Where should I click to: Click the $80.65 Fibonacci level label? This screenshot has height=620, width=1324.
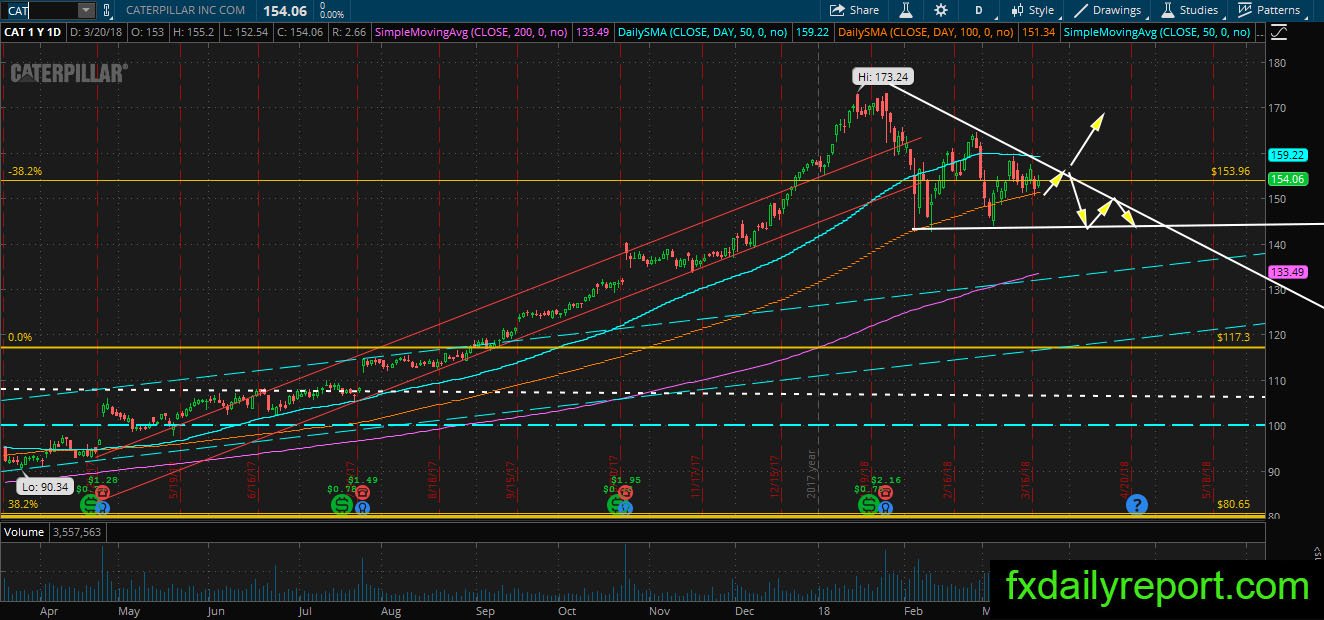click(x=1234, y=505)
